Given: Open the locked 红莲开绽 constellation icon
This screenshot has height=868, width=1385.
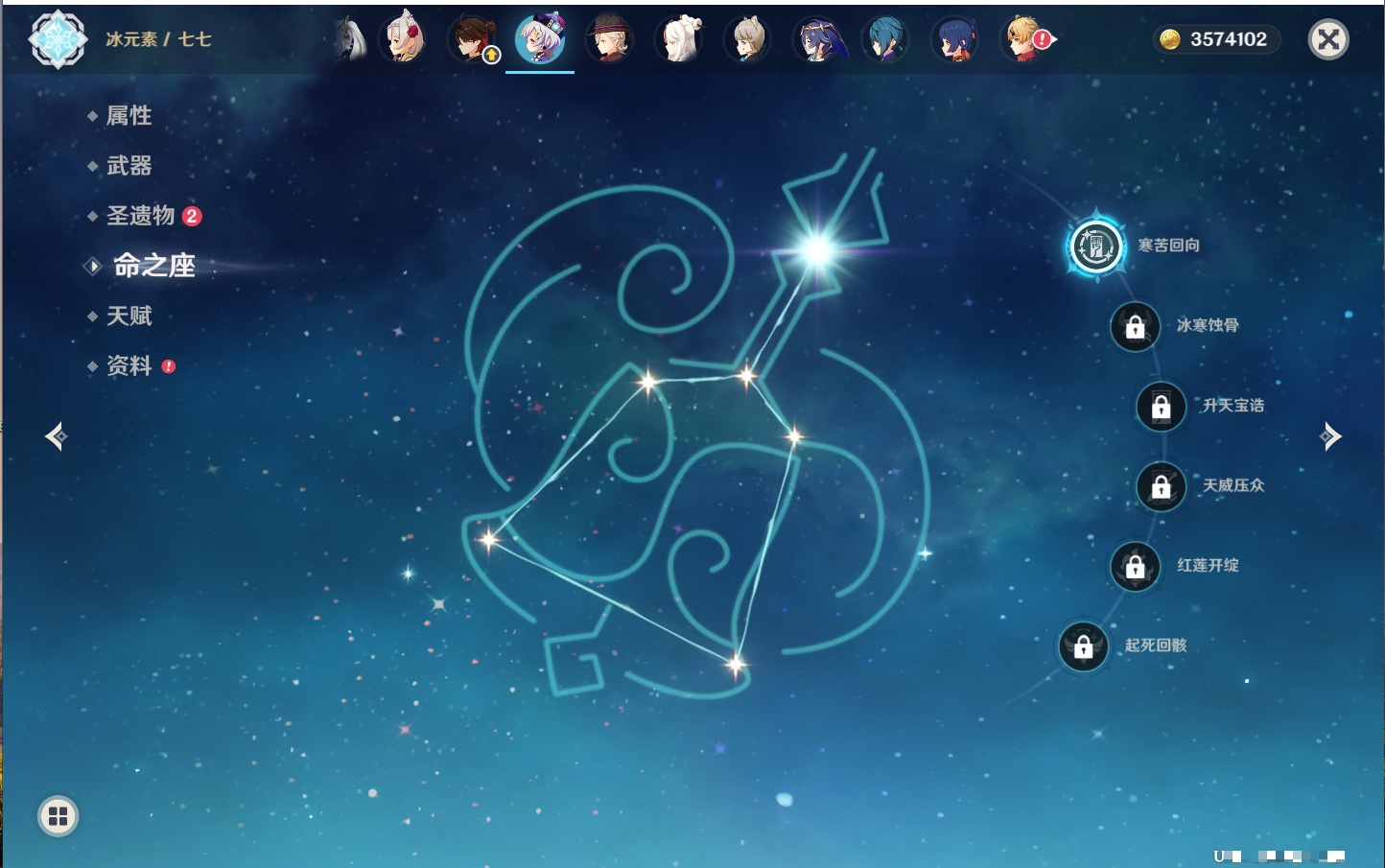Looking at the screenshot, I should coord(1135,566).
